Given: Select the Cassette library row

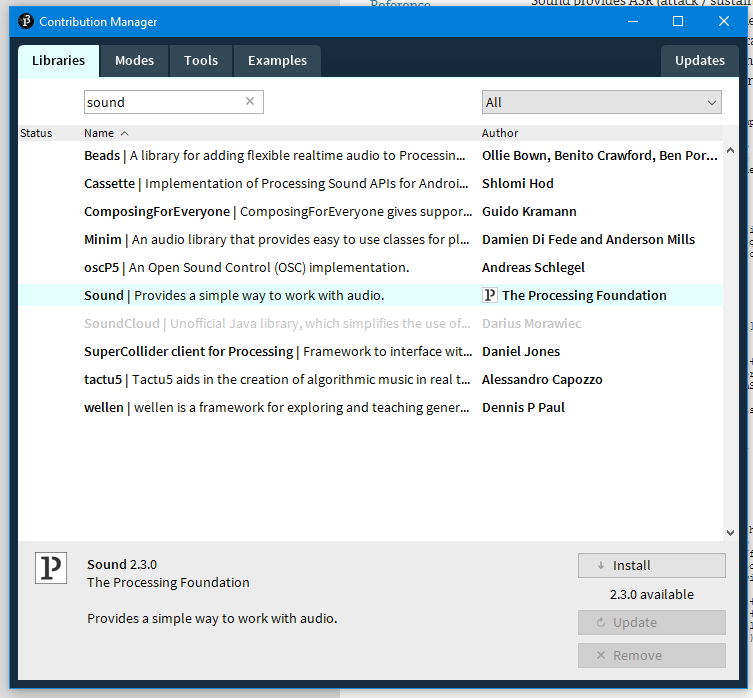Looking at the screenshot, I should [x=370, y=184].
